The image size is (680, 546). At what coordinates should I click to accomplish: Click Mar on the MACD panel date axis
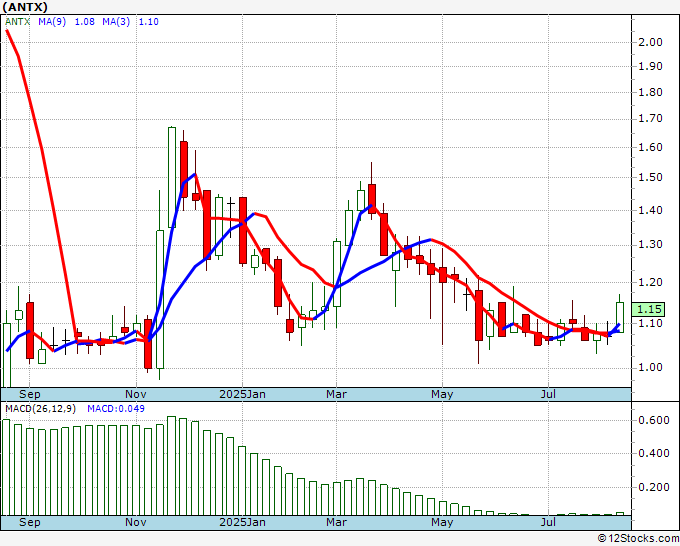point(337,522)
